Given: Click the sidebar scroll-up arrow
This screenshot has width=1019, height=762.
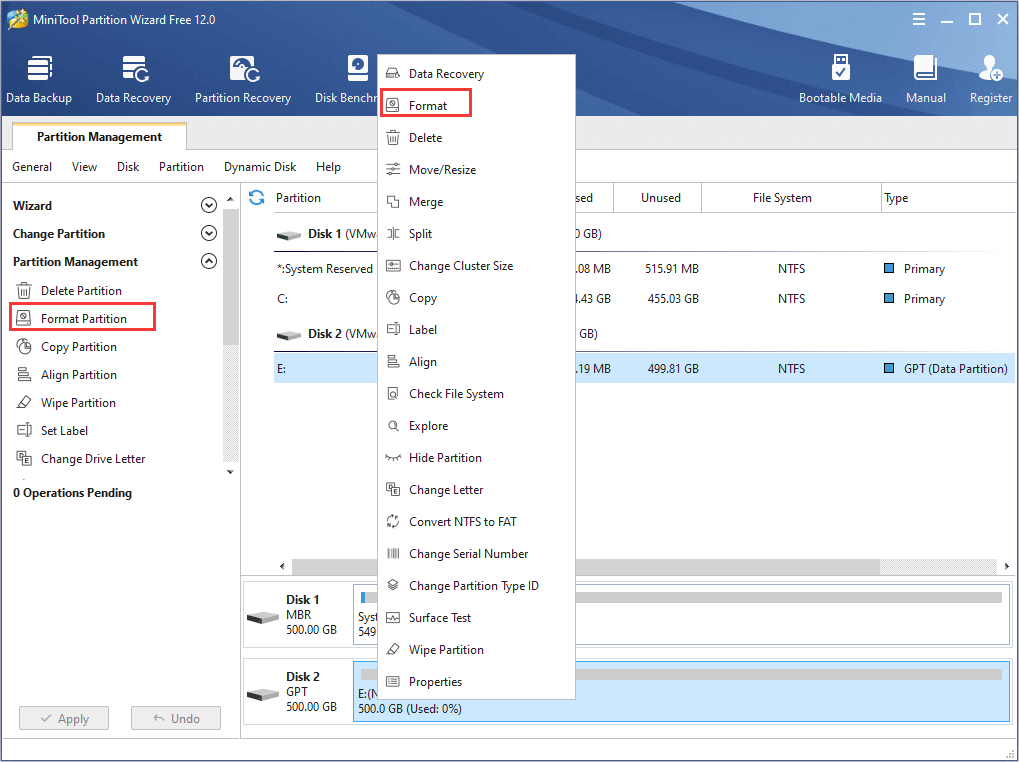Looking at the screenshot, I should pyautogui.click(x=230, y=199).
